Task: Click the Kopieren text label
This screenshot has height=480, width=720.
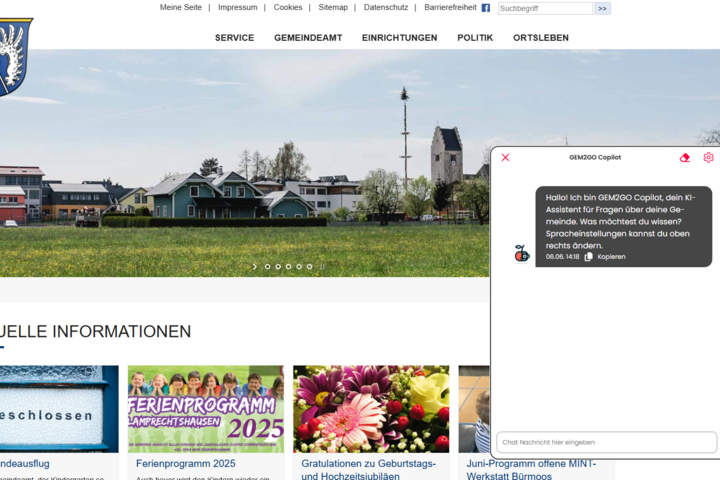Action: coord(611,257)
